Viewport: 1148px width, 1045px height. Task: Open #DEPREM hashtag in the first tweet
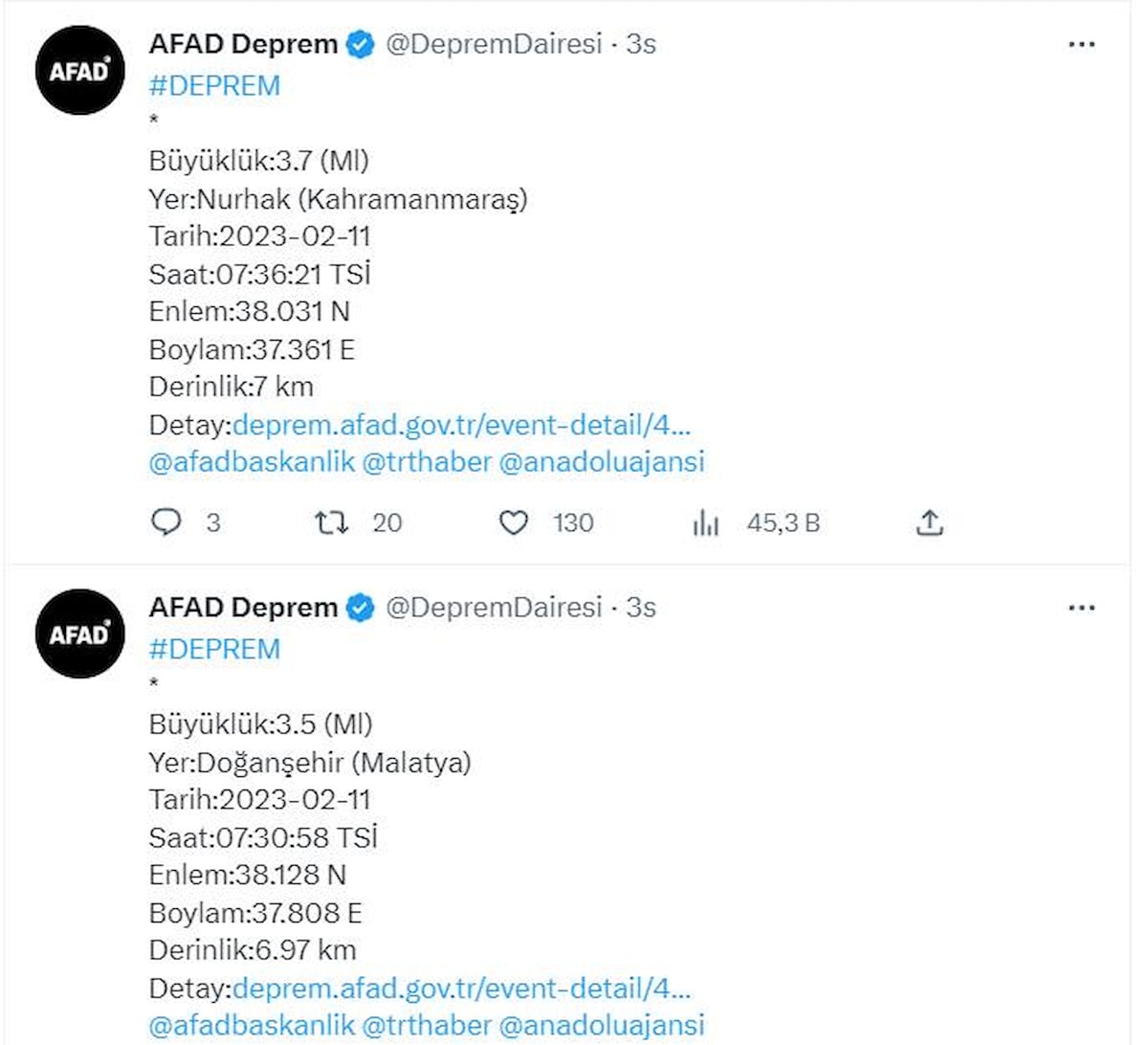pos(215,86)
